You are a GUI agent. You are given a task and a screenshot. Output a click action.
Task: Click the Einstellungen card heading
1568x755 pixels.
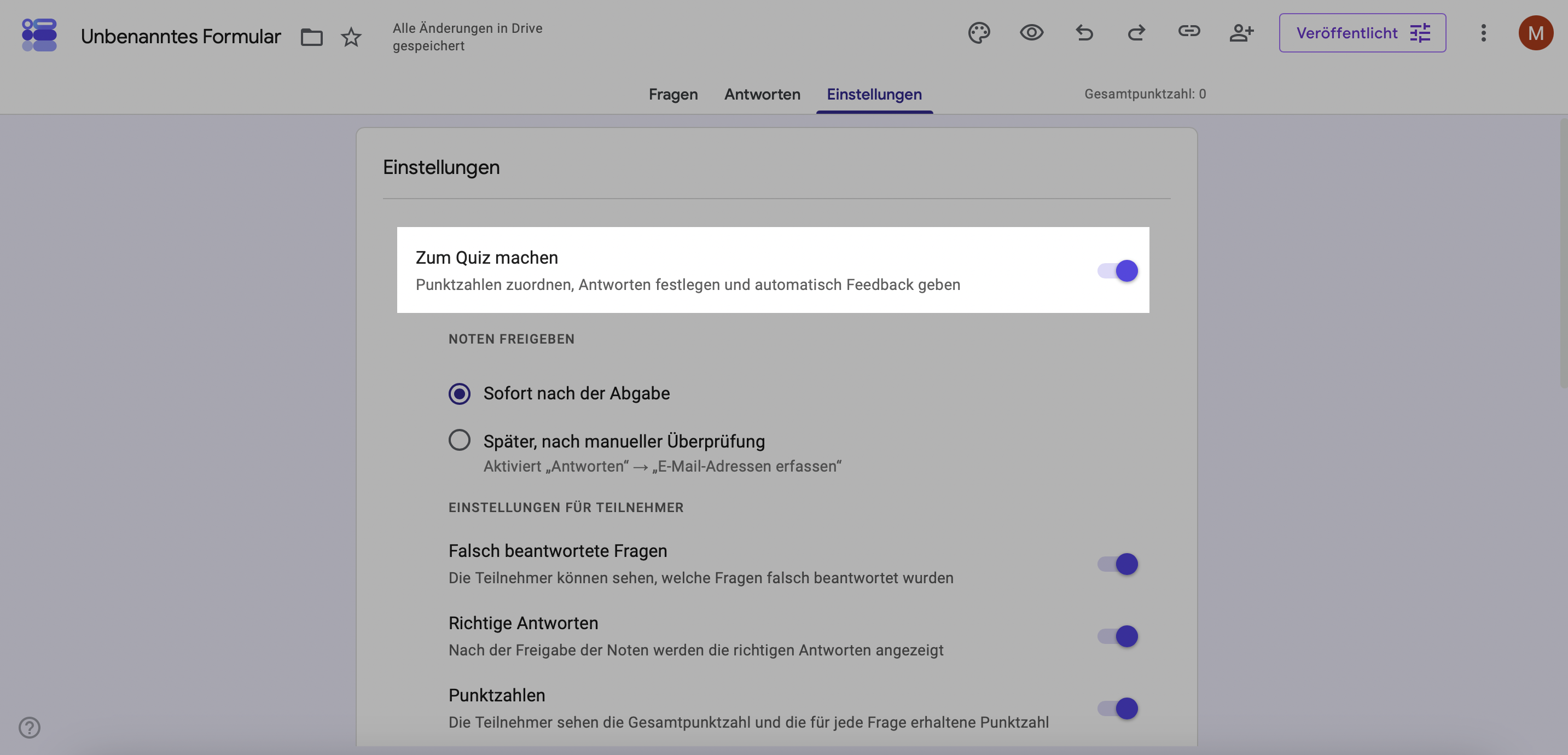(x=442, y=167)
